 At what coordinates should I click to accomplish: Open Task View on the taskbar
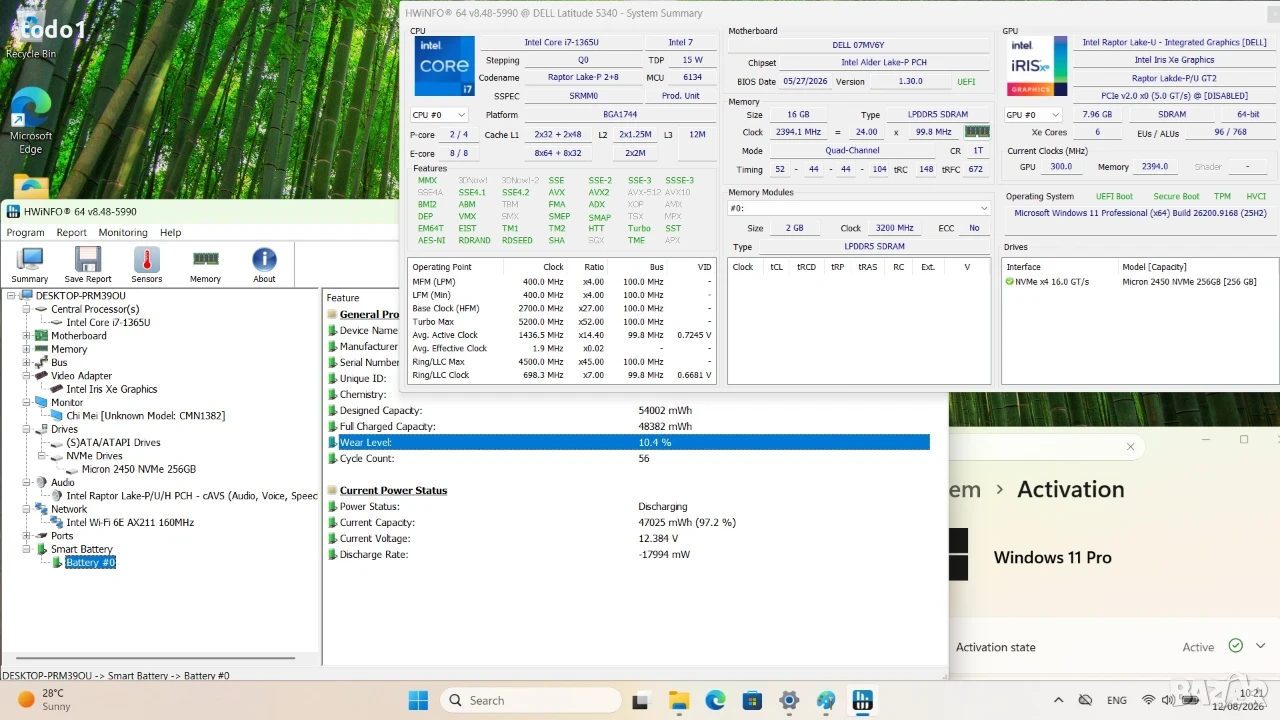(640, 700)
